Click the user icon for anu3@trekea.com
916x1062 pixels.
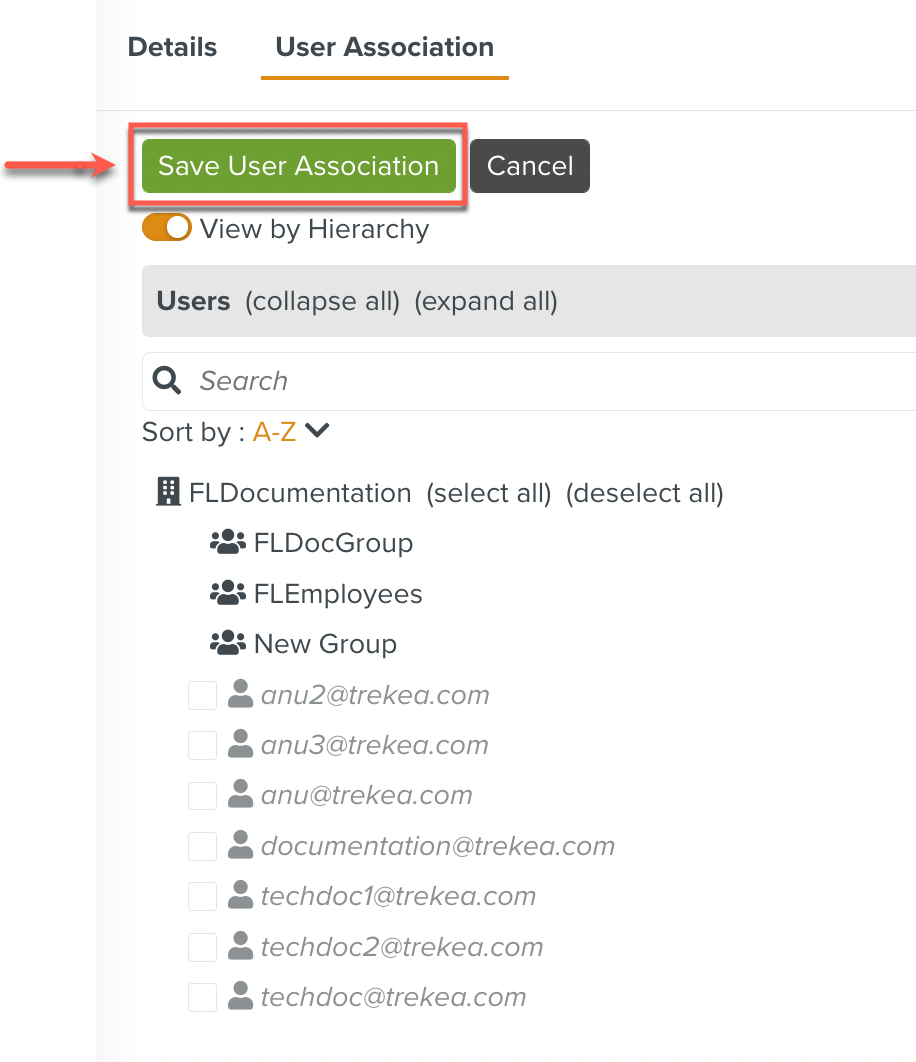pyautogui.click(x=240, y=744)
